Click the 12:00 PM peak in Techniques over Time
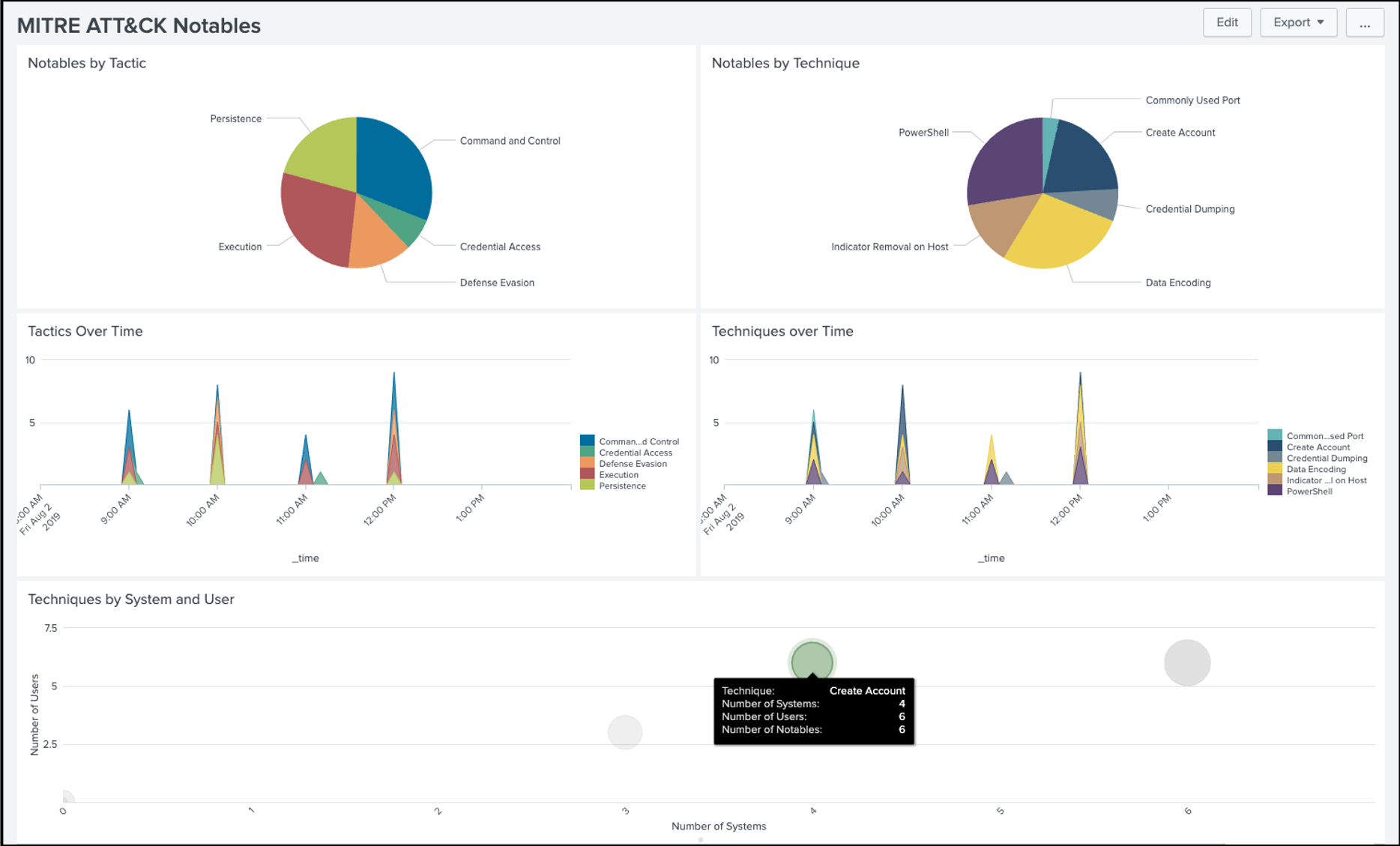The image size is (1400, 846). [1080, 427]
